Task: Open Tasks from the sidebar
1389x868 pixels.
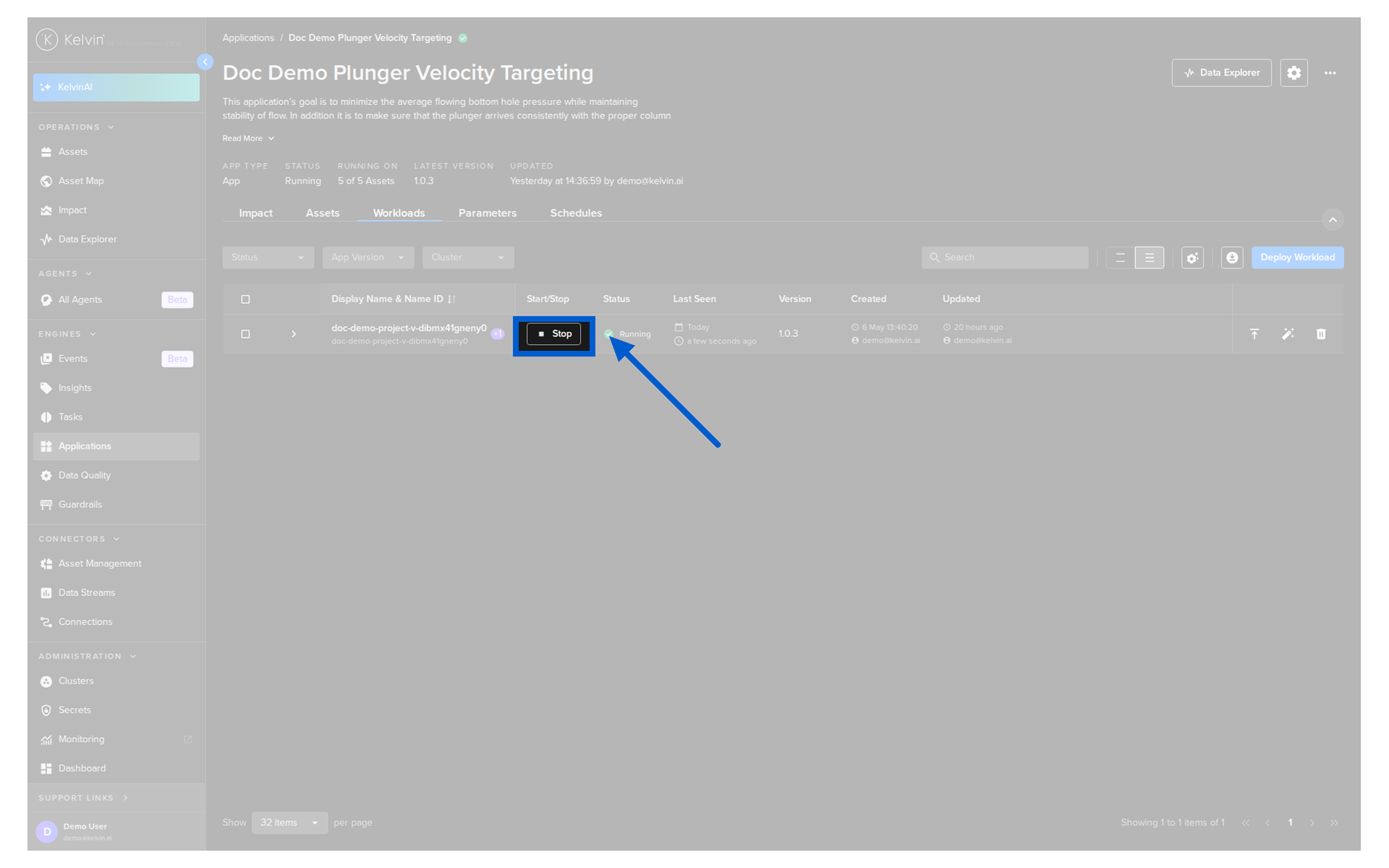Action: tap(116, 417)
